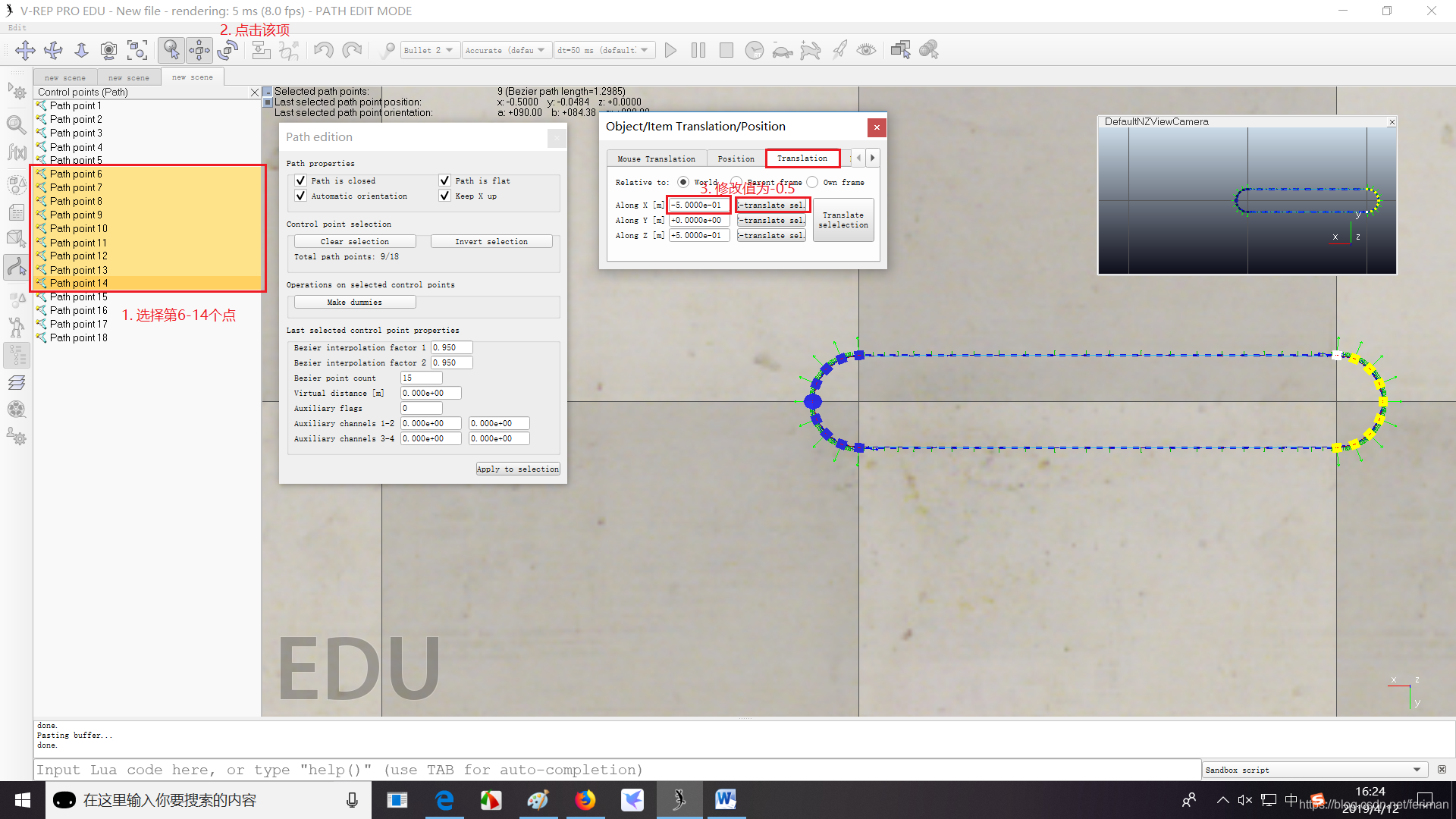Start simulation with the play button
This screenshot has height=819, width=1456.
point(670,50)
